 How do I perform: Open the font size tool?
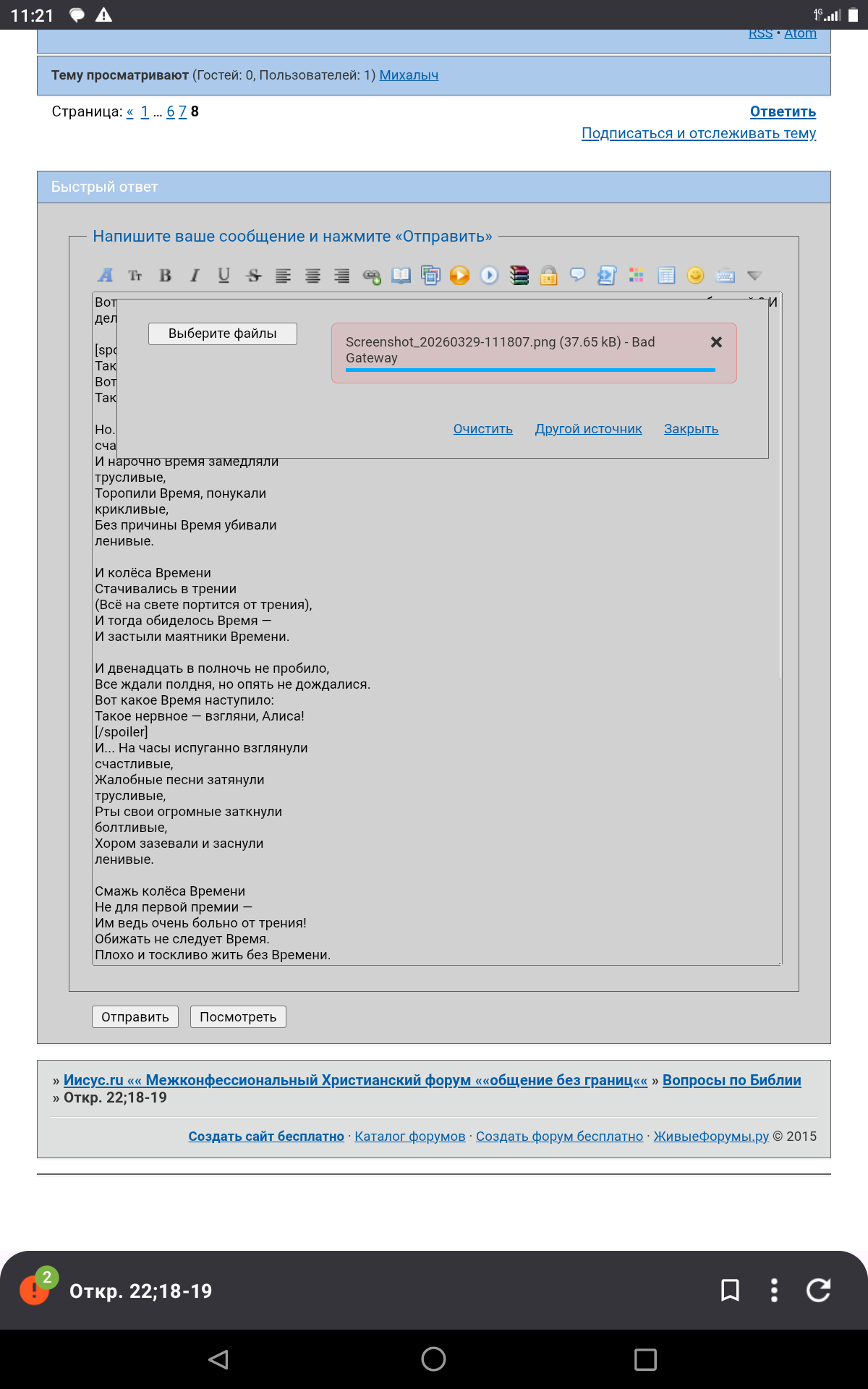pyautogui.click(x=135, y=276)
